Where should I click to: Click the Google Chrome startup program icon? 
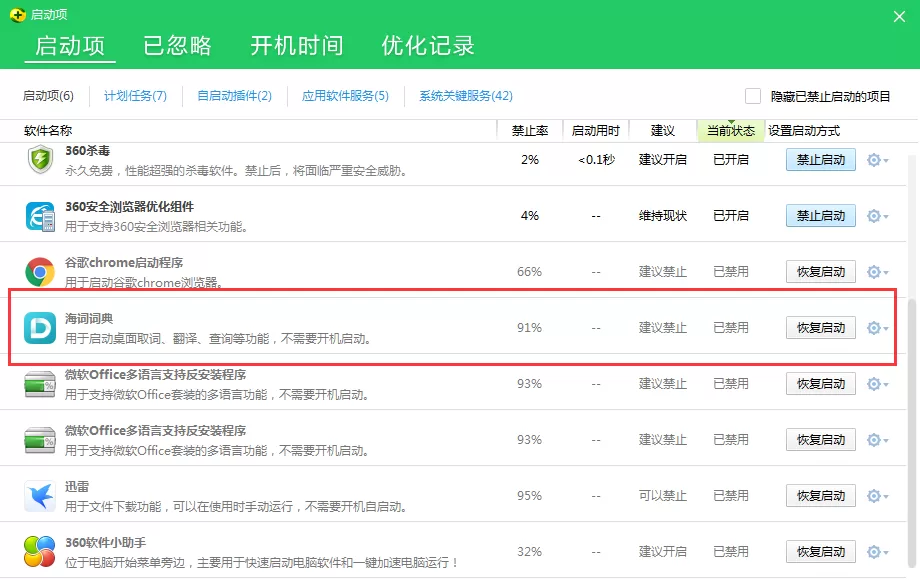point(40,272)
